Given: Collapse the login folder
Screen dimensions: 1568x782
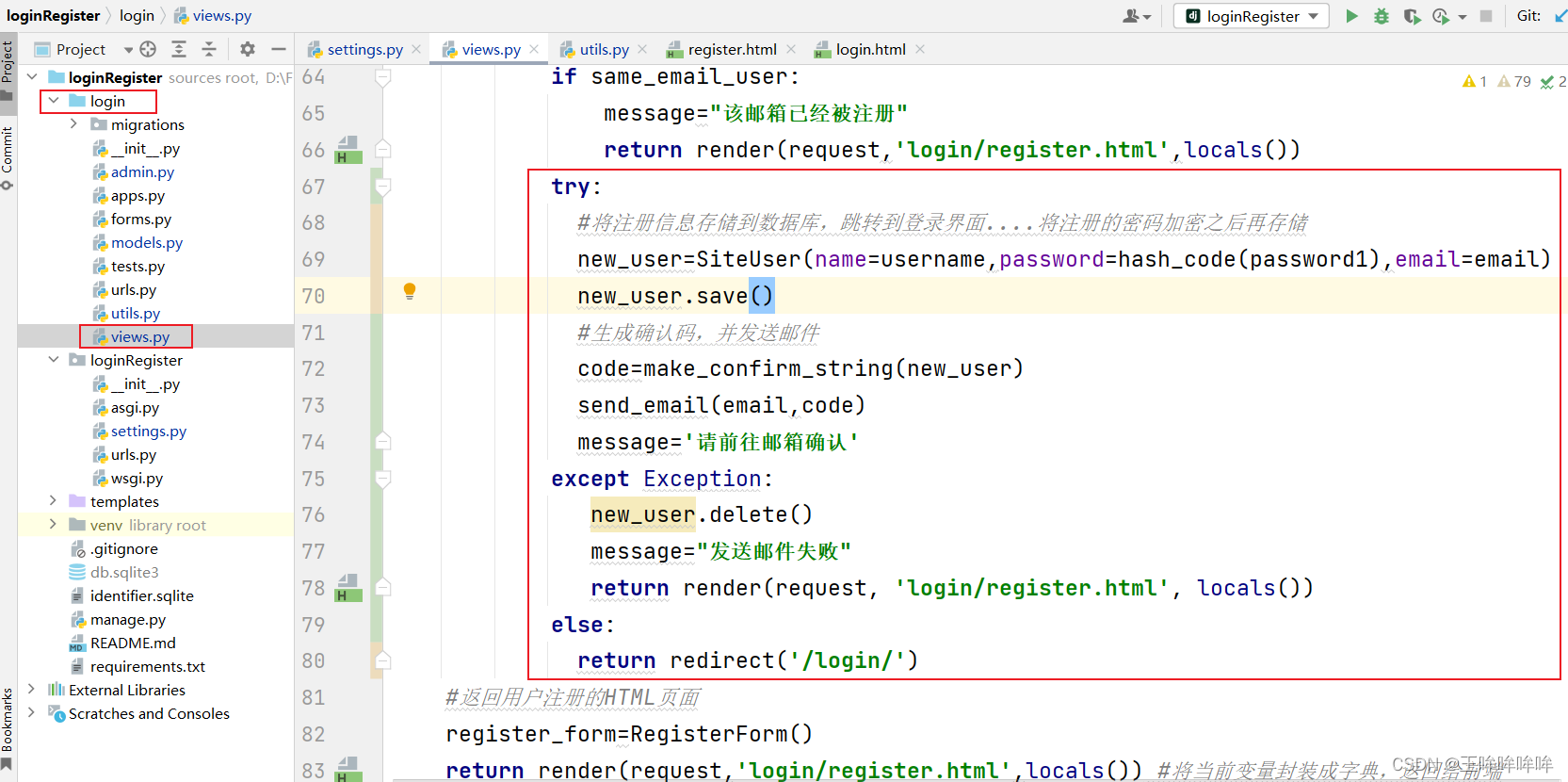Looking at the screenshot, I should pos(54,100).
